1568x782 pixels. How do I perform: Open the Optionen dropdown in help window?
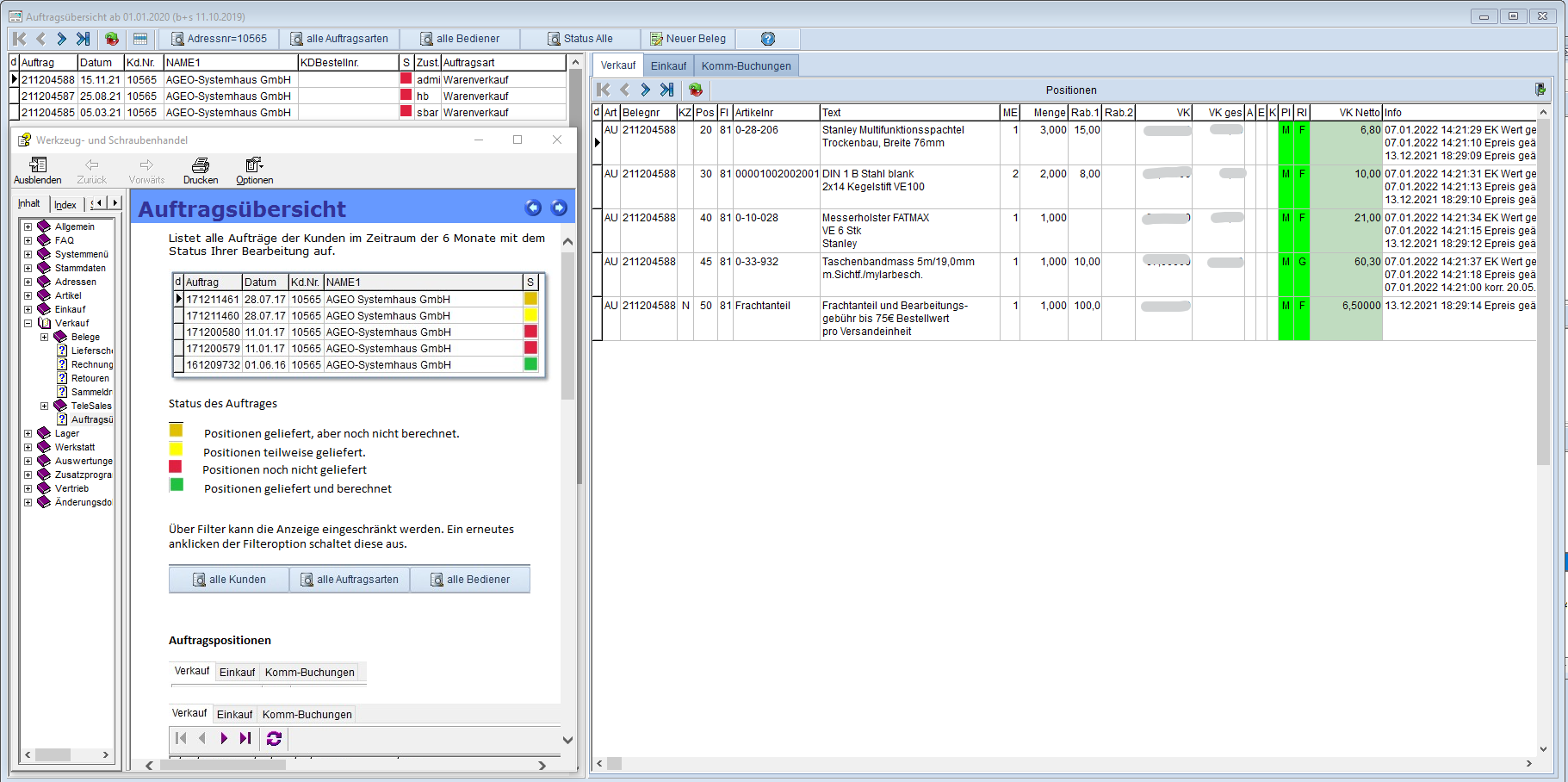pos(254,171)
